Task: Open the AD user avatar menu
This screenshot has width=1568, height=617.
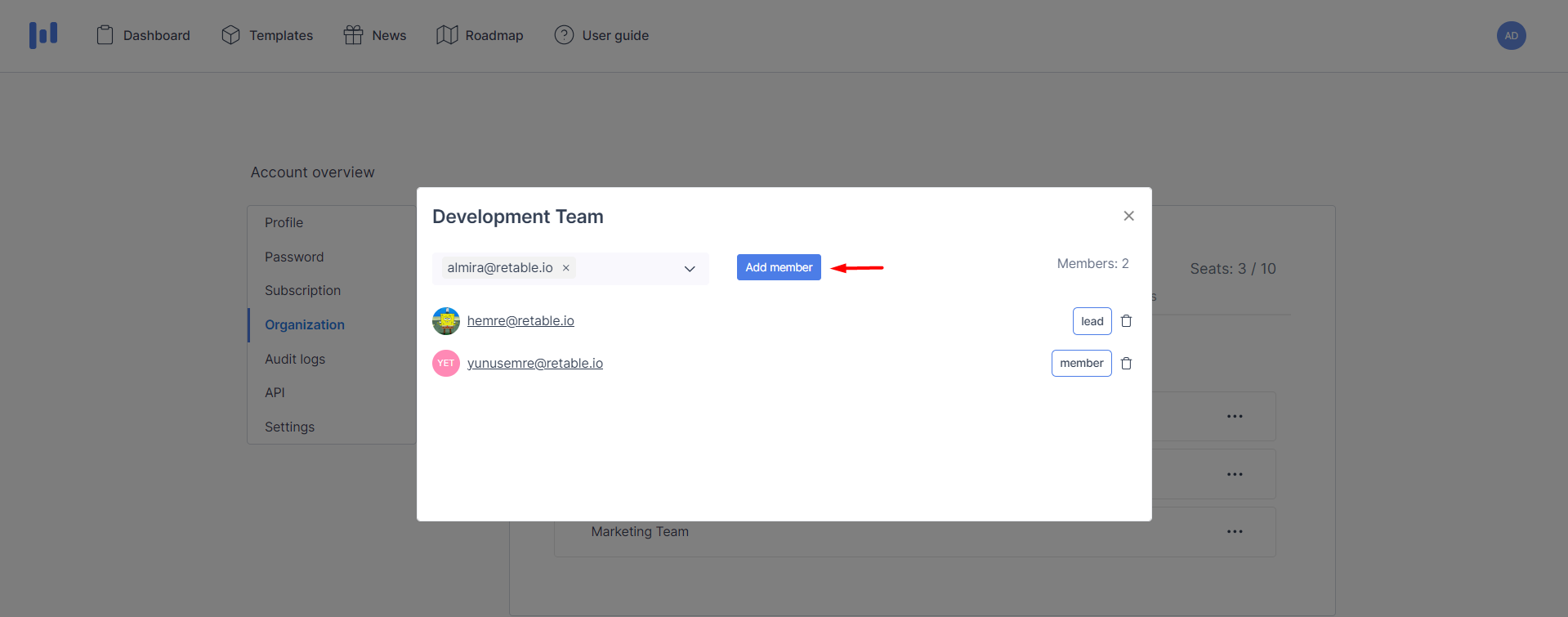Action: pyautogui.click(x=1511, y=35)
